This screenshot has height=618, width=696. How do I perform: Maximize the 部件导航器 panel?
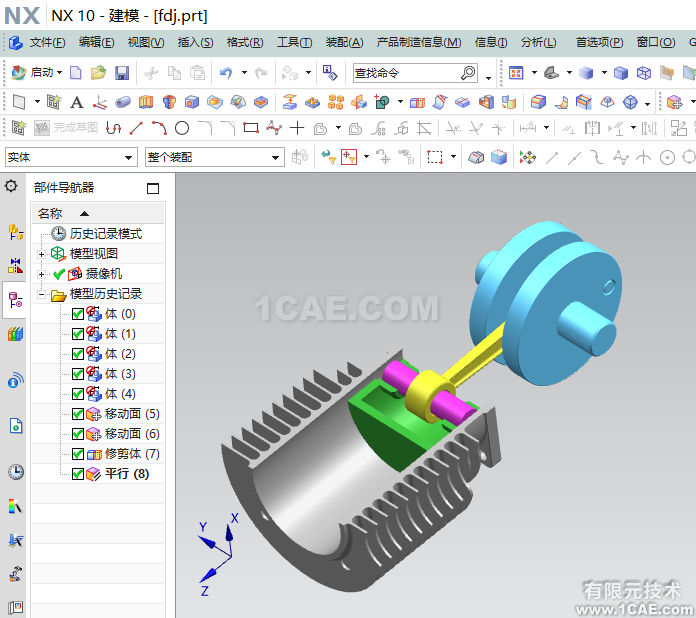tap(153, 188)
